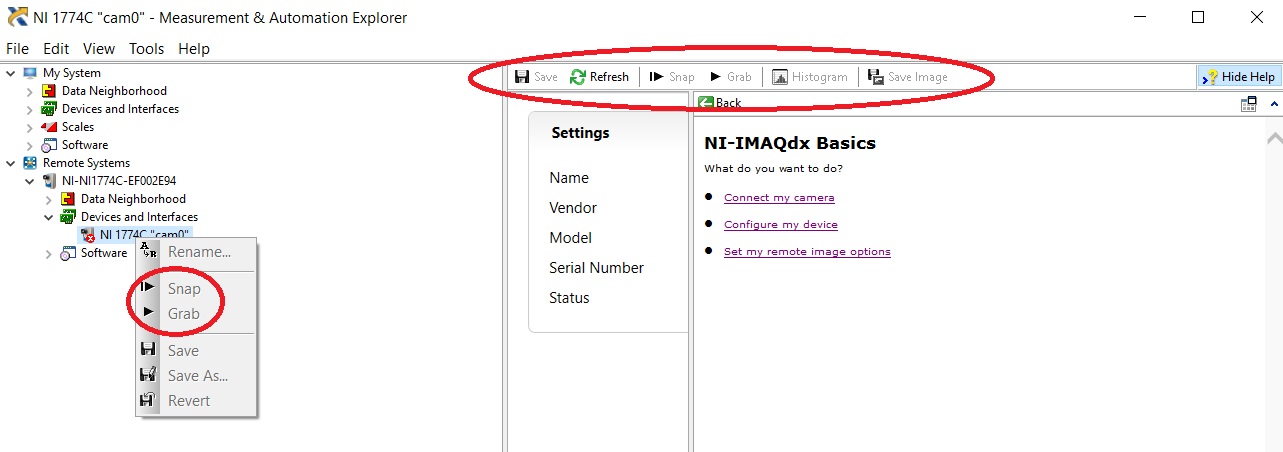Expand Software under My System
1283x452 pixels.
pos(30,145)
